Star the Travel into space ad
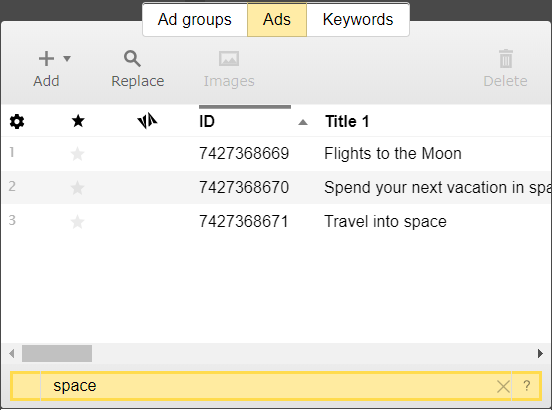Image resolution: width=552 pixels, height=410 pixels. 77,222
